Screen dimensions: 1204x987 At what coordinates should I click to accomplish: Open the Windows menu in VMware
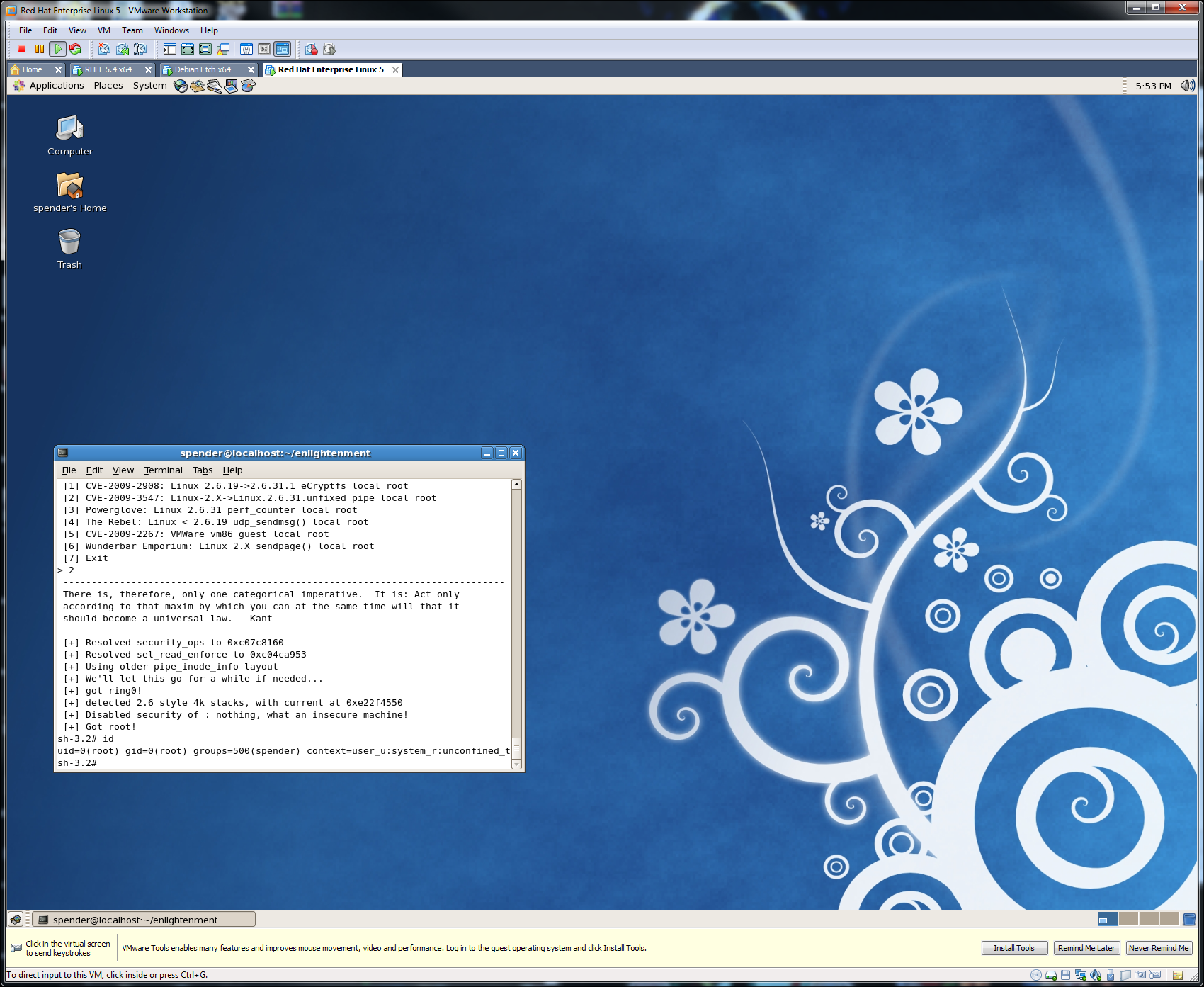171,30
